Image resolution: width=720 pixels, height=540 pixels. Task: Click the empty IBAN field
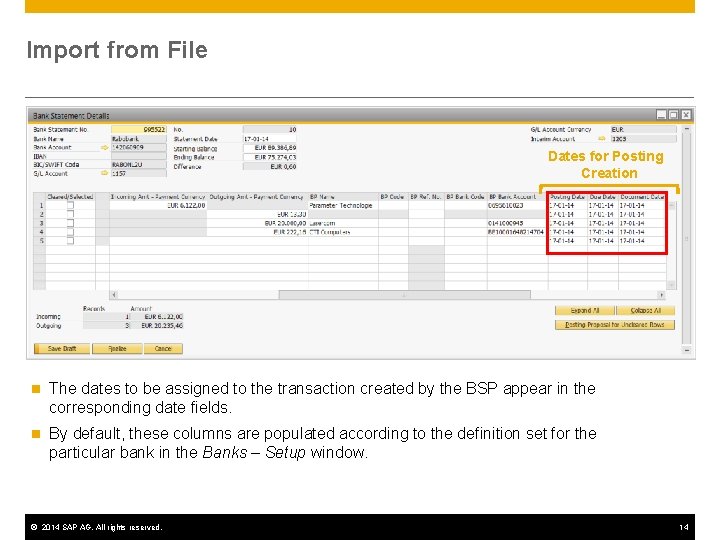139,156
